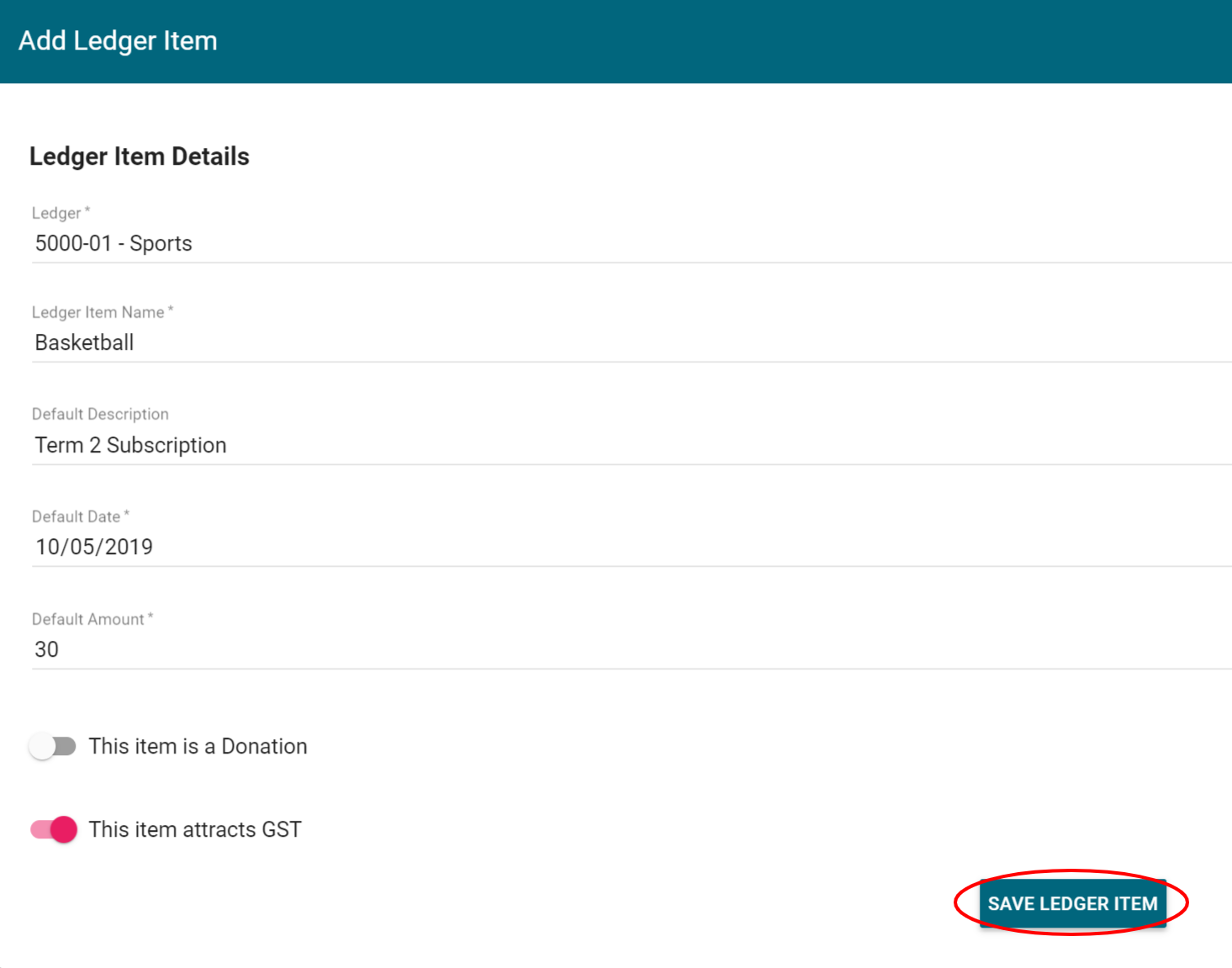Click the Ledger Item Details heading
The image size is (1232, 968).
click(x=139, y=156)
